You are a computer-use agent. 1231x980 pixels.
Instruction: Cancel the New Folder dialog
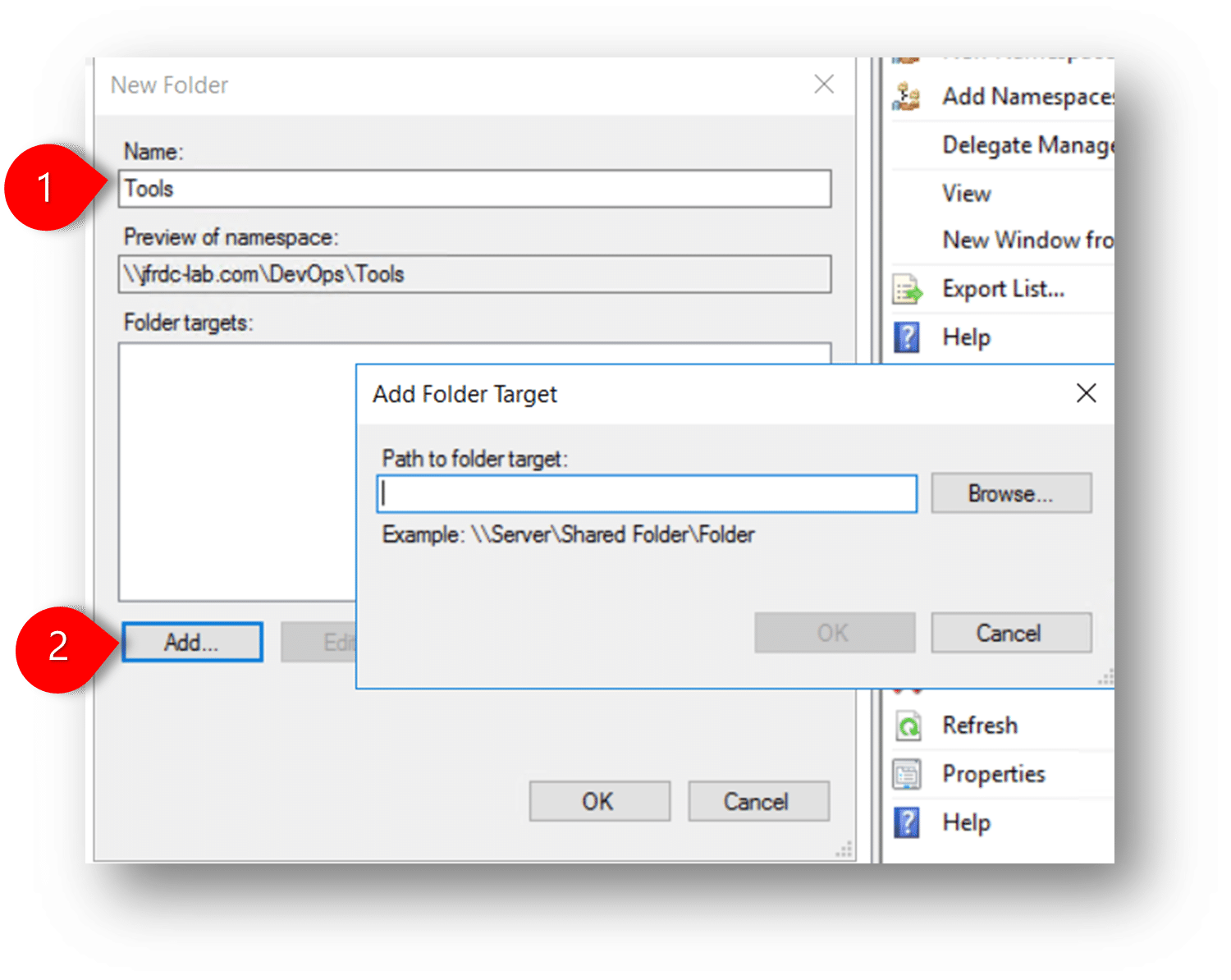click(x=757, y=801)
